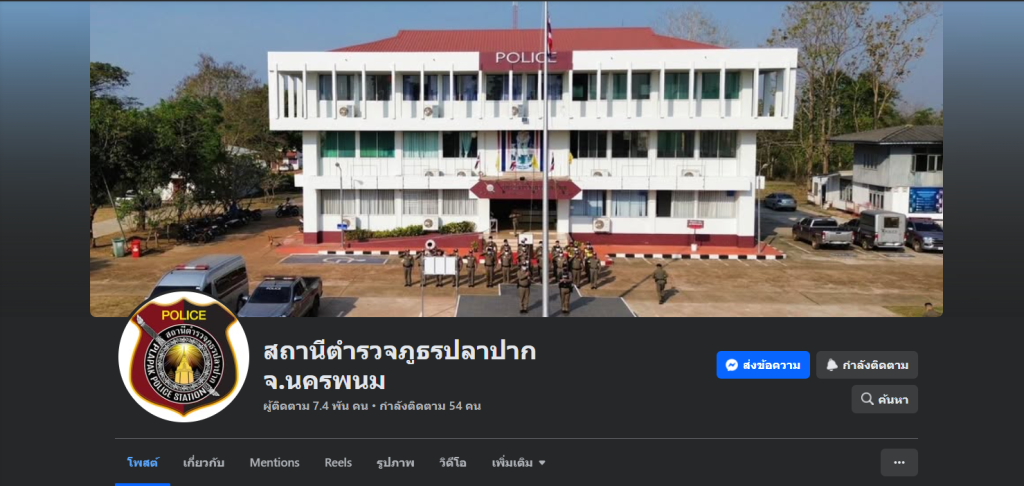
Task: Click the ส่งข้อความ send message button
Action: [763, 365]
